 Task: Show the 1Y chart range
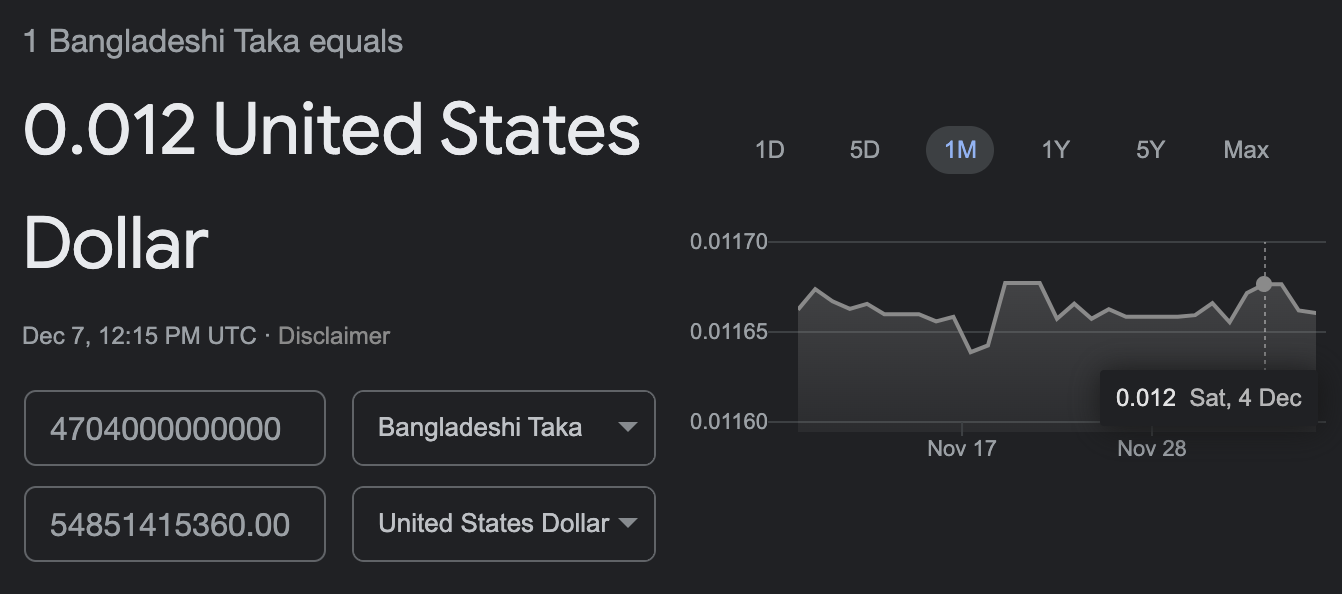point(1055,150)
